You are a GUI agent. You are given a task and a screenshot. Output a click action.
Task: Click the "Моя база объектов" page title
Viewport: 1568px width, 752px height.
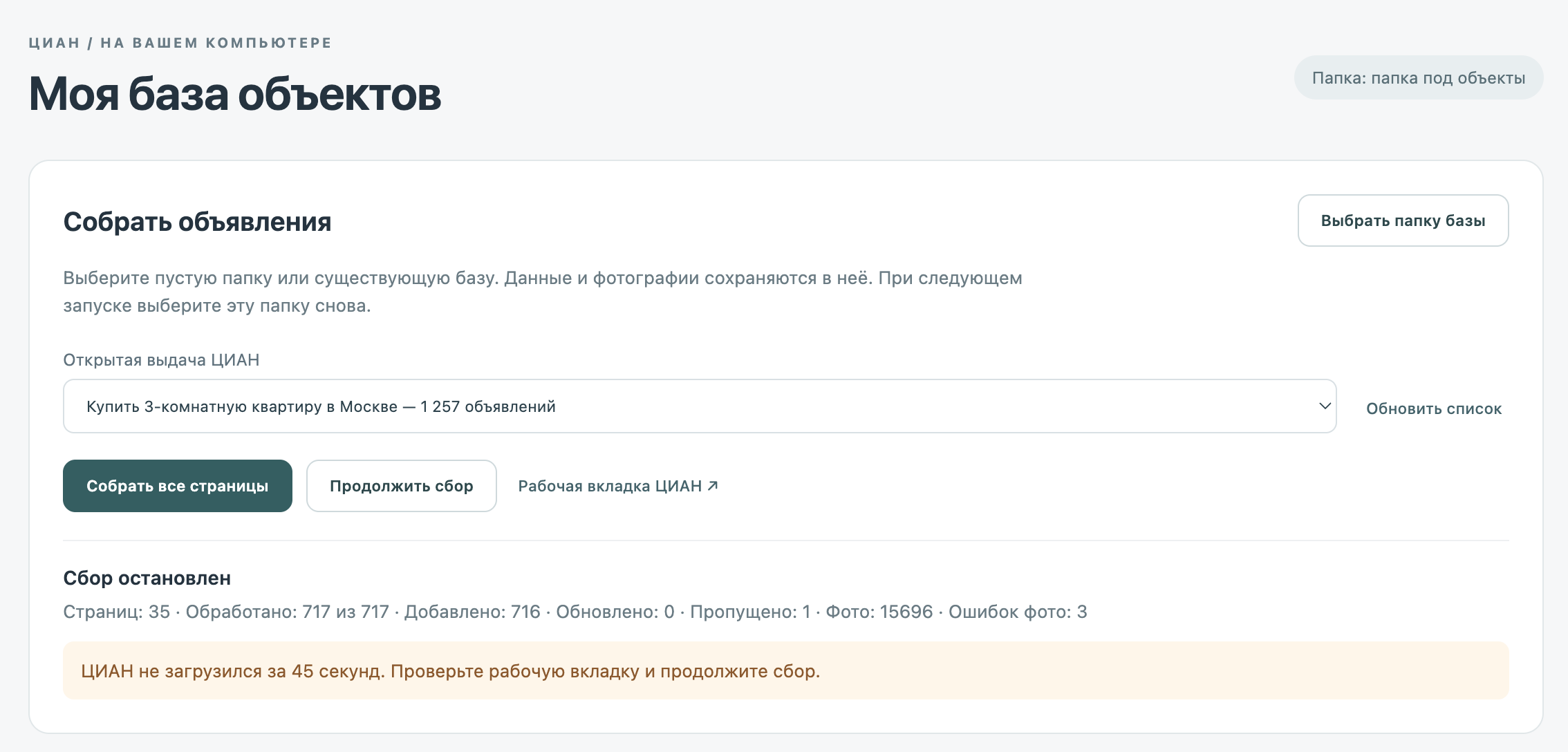click(235, 94)
